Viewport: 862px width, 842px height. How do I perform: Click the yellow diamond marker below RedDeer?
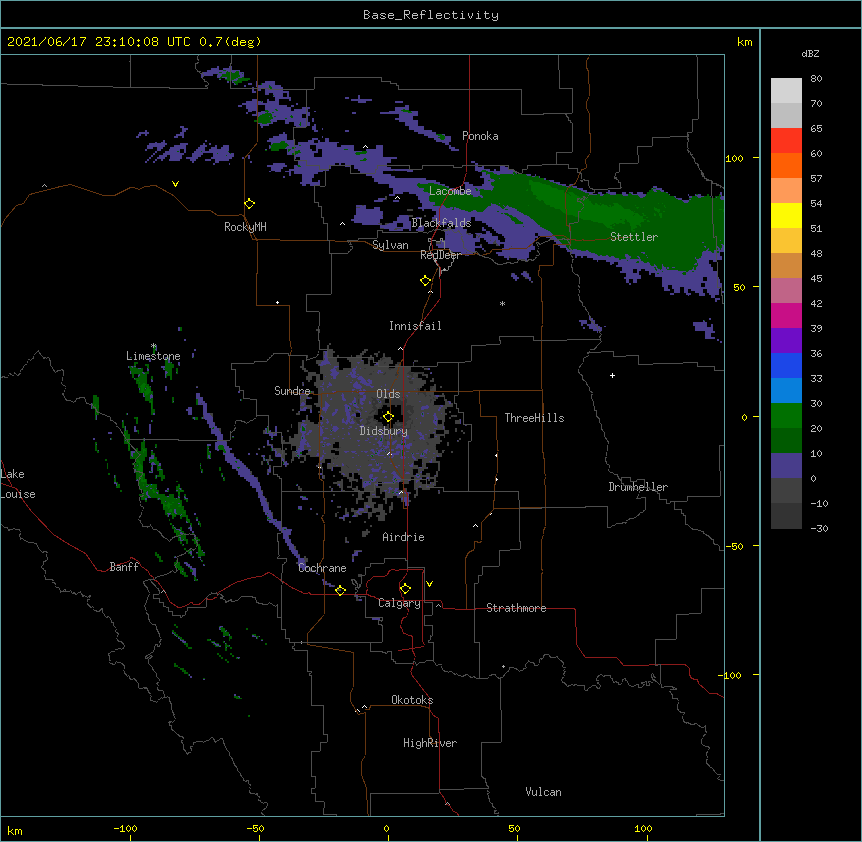425,281
